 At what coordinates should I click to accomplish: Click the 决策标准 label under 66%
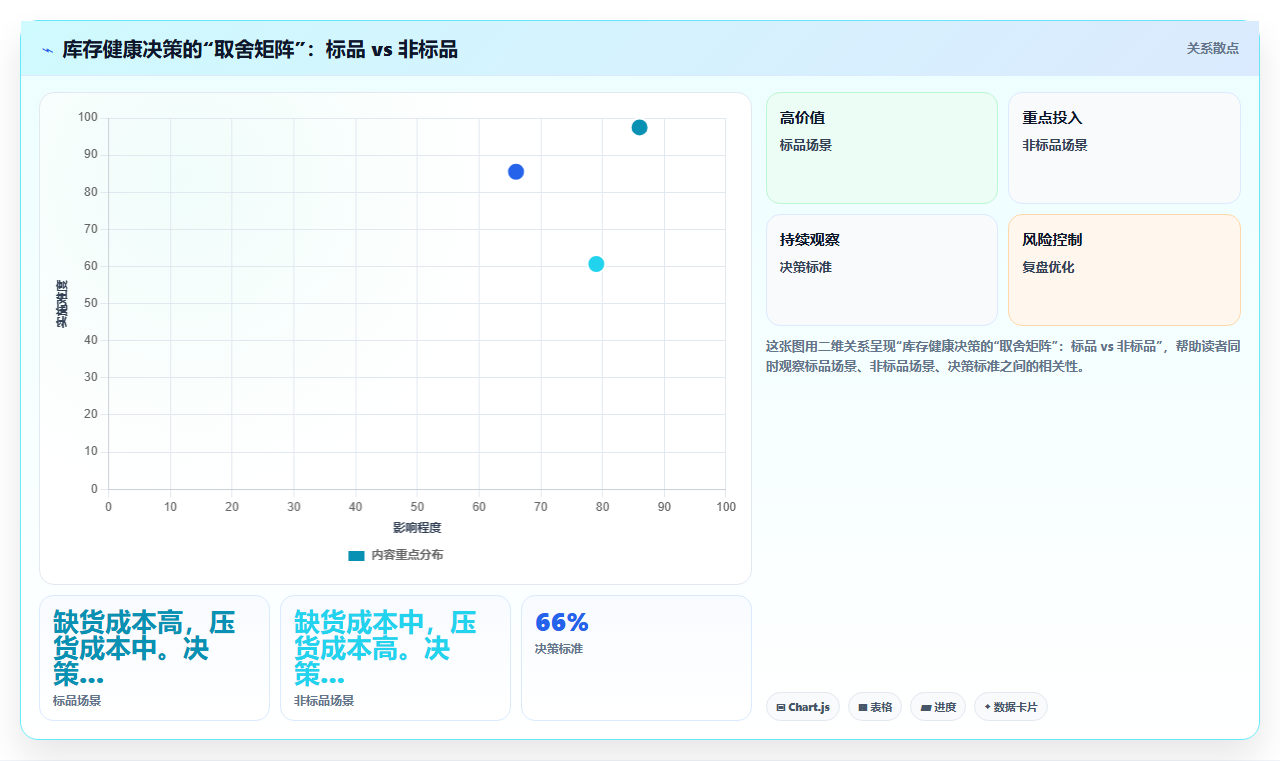coord(559,649)
